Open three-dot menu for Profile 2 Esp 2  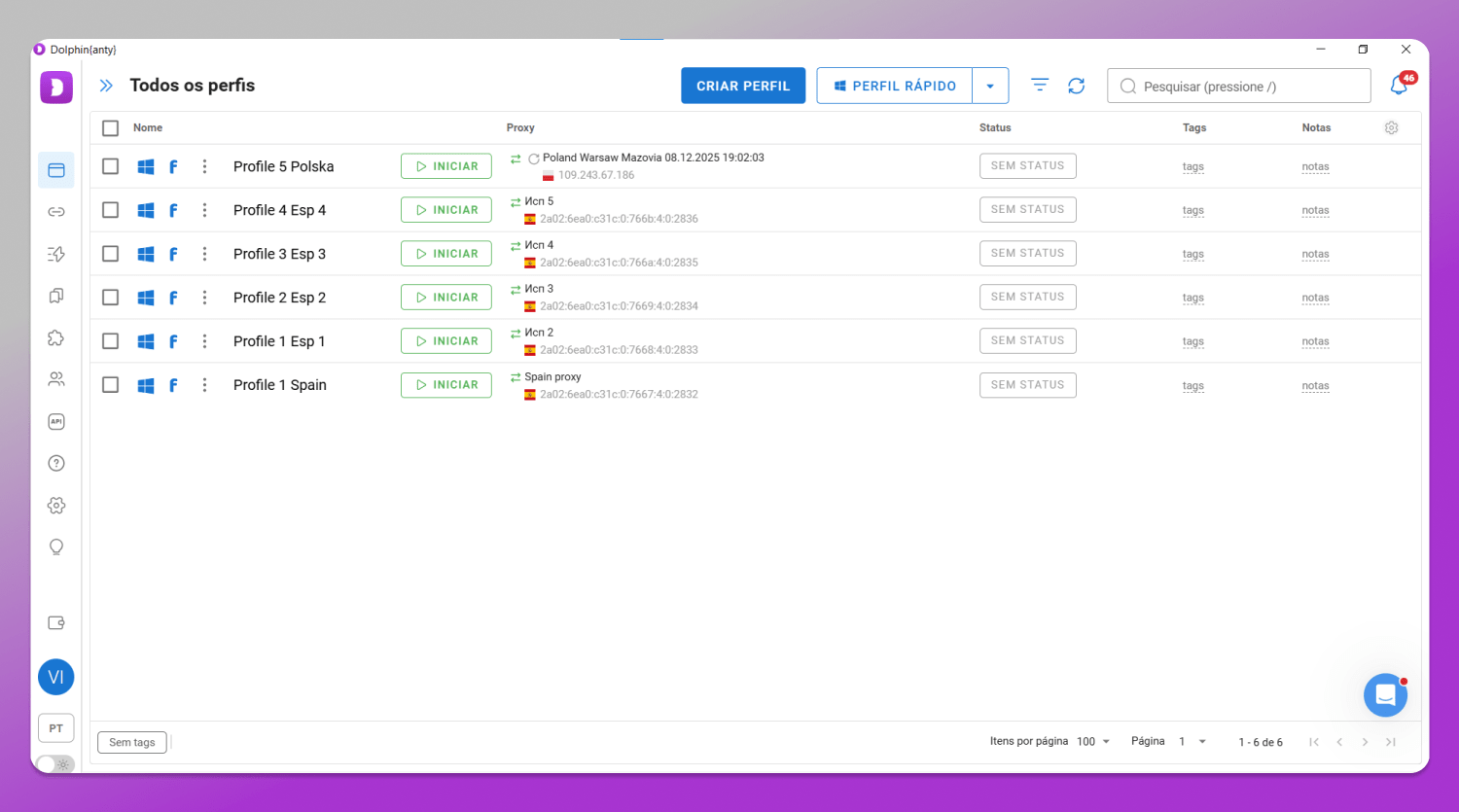coord(204,298)
